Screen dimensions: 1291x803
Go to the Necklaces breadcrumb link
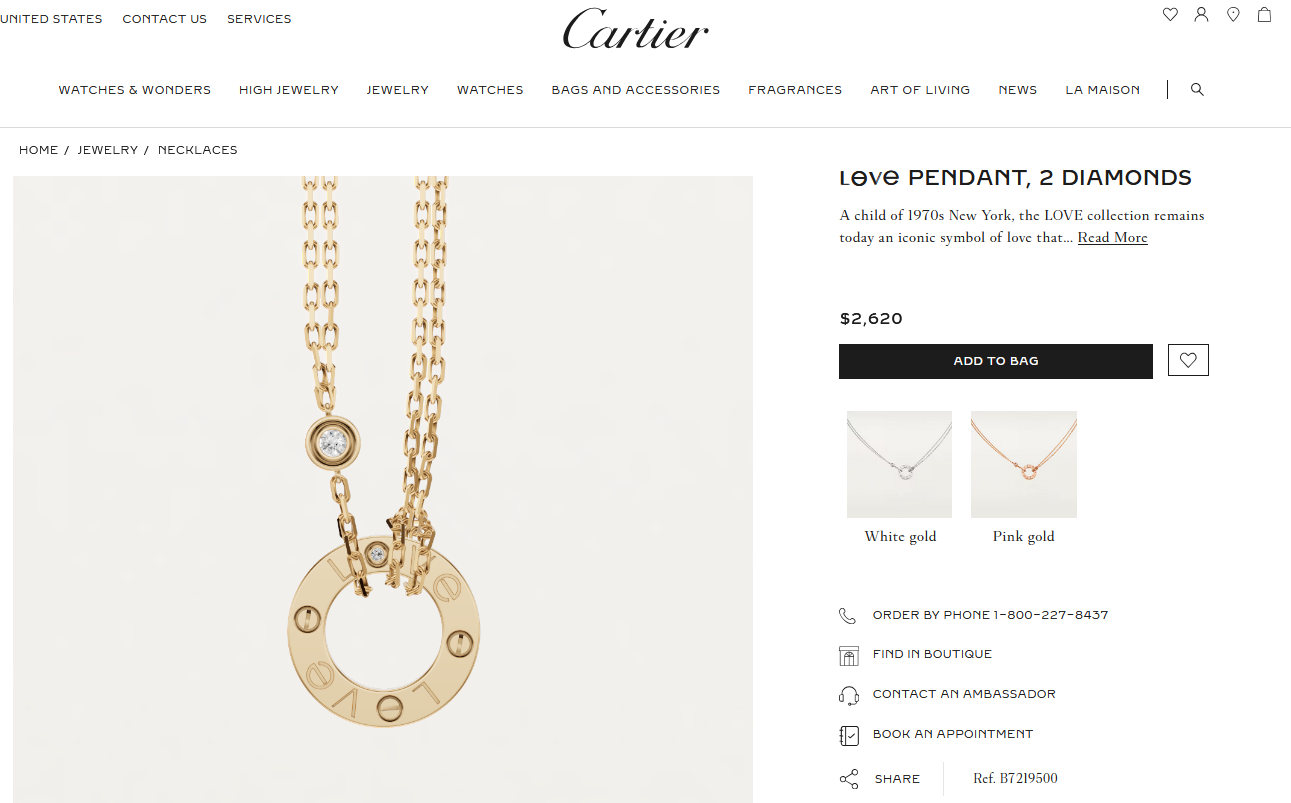click(x=198, y=150)
